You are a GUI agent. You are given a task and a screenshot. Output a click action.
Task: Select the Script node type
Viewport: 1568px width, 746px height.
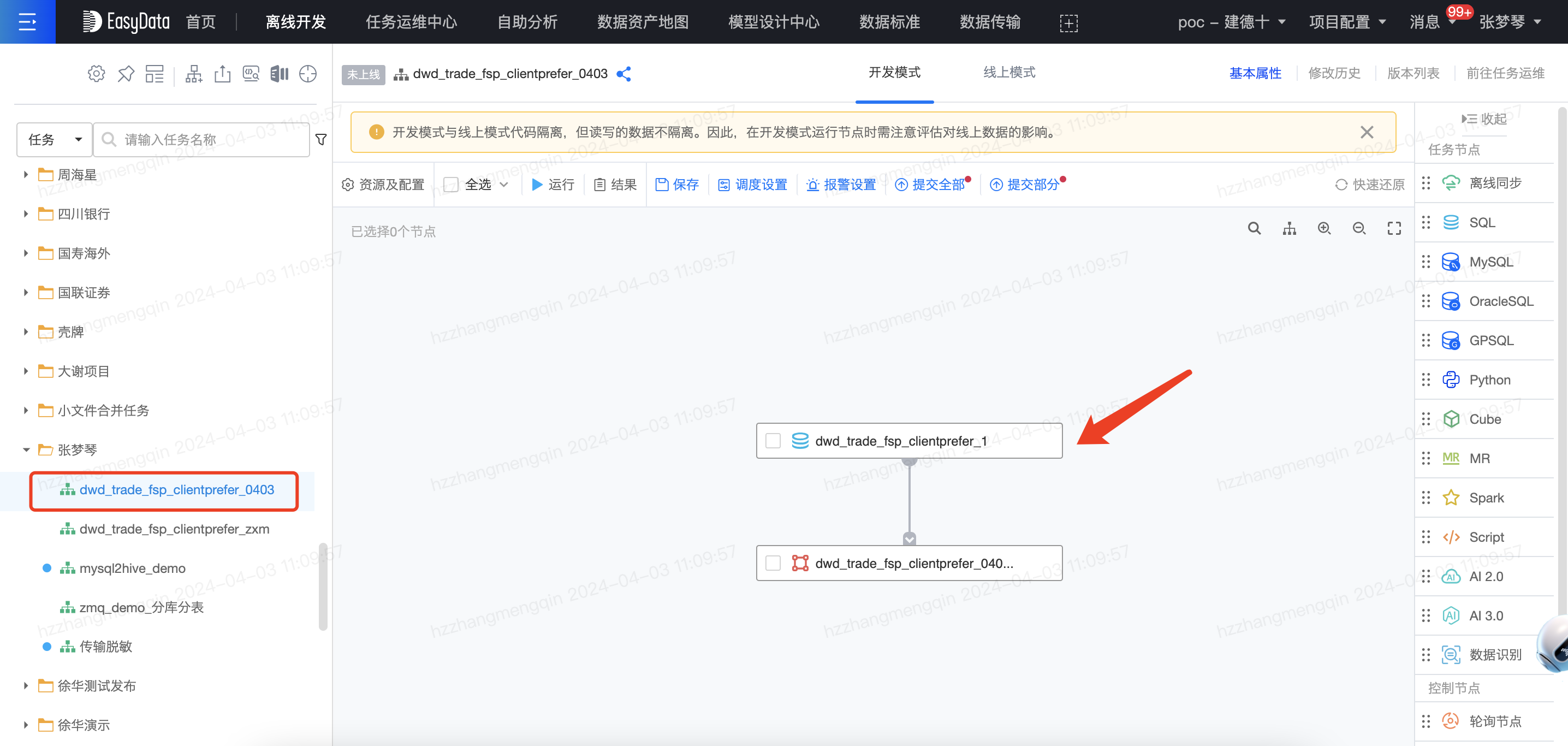(1484, 537)
